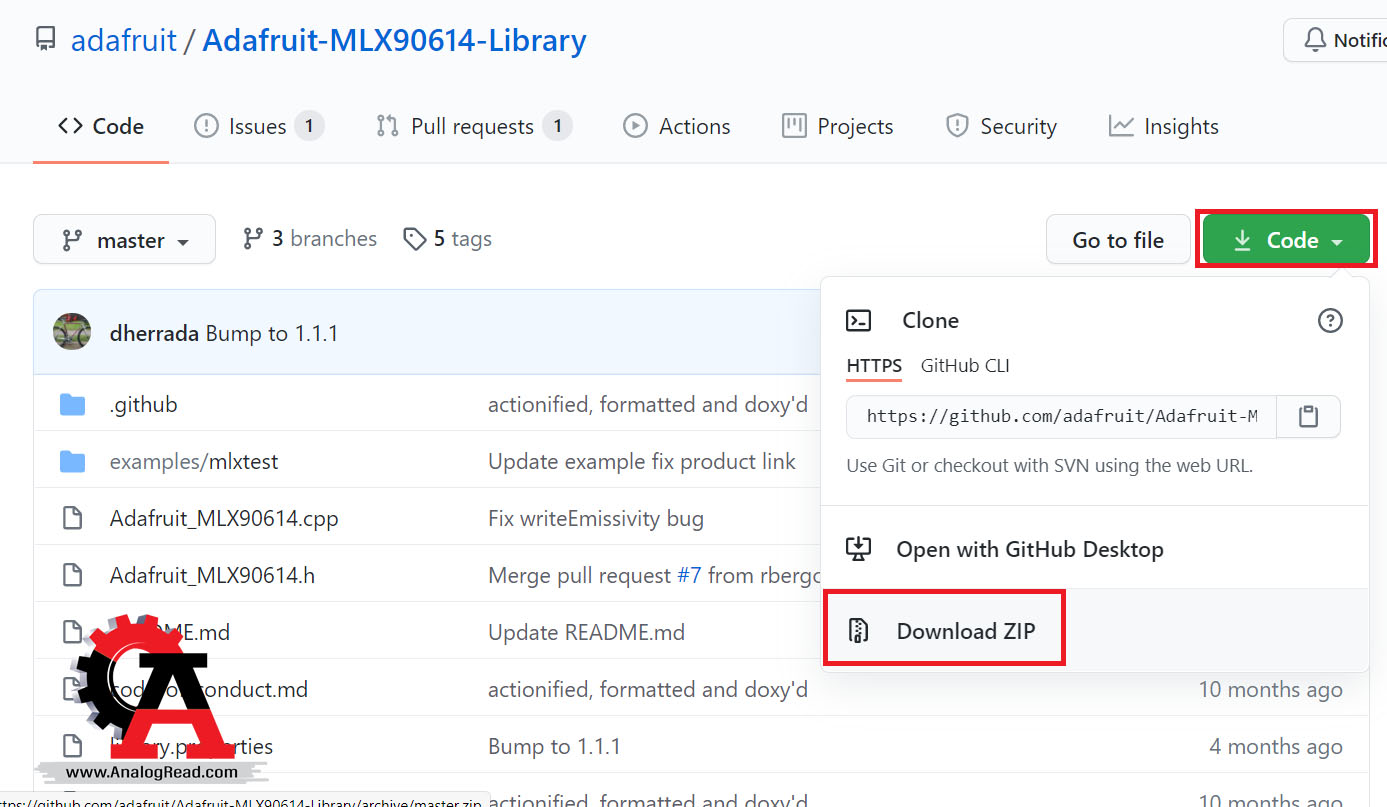Click the examples/mlxtest folder icon
Viewport: 1387px width, 807px height.
[x=72, y=462]
